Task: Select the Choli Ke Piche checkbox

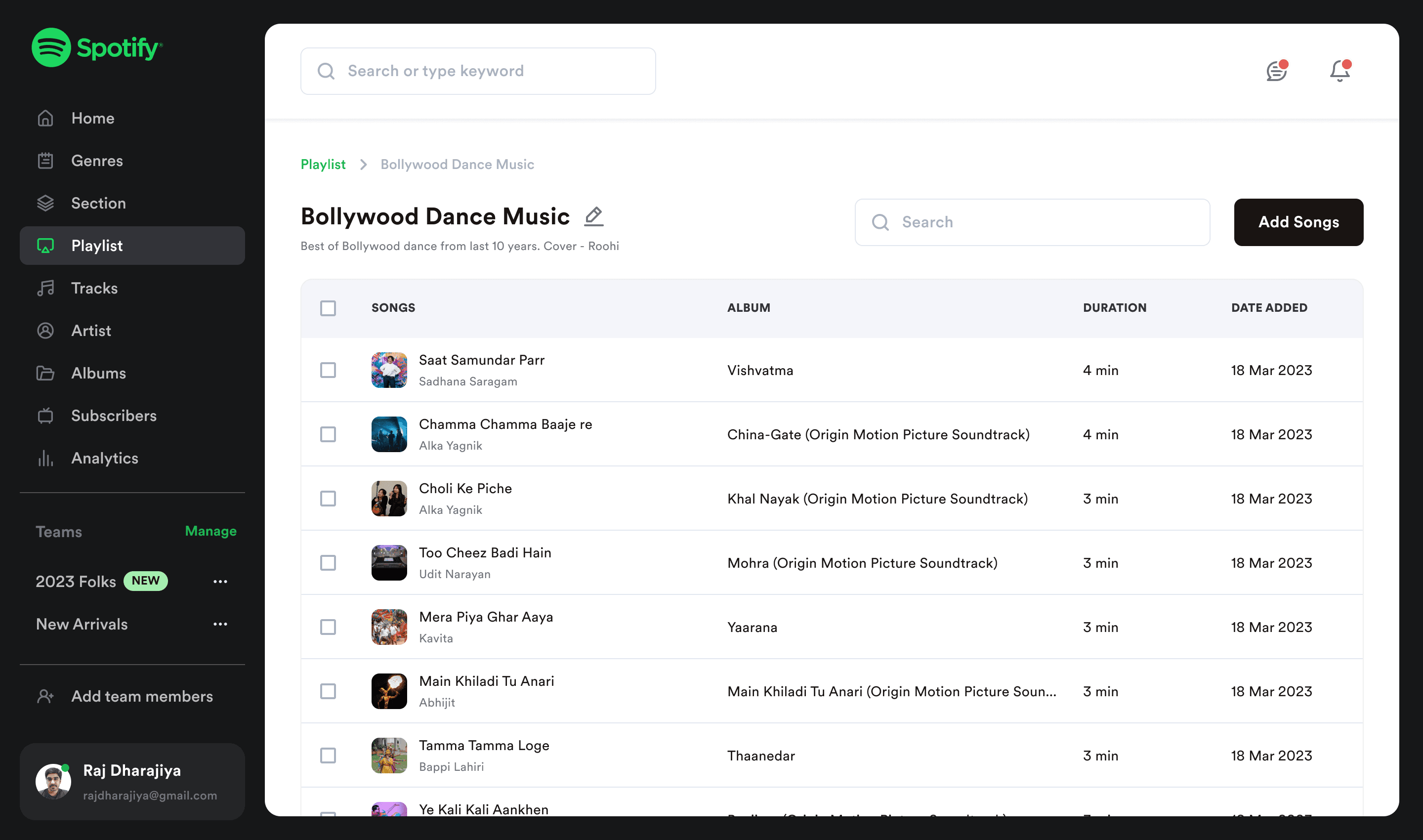Action: [328, 499]
